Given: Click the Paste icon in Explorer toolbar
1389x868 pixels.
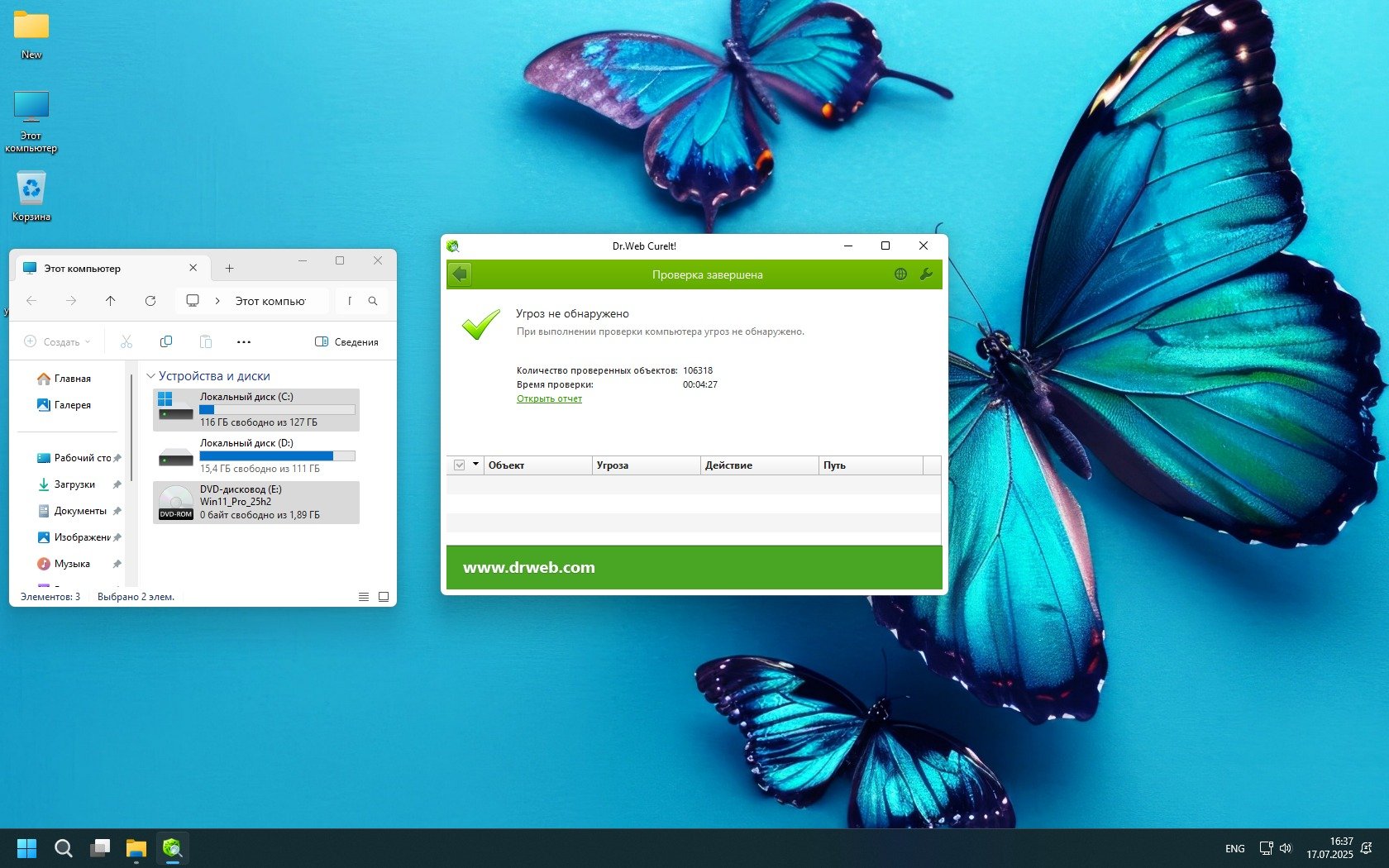Looking at the screenshot, I should point(206,341).
